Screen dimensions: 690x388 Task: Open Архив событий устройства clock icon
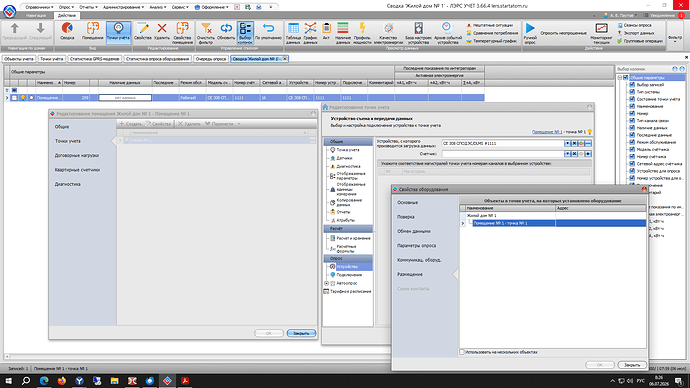[x=447, y=28]
